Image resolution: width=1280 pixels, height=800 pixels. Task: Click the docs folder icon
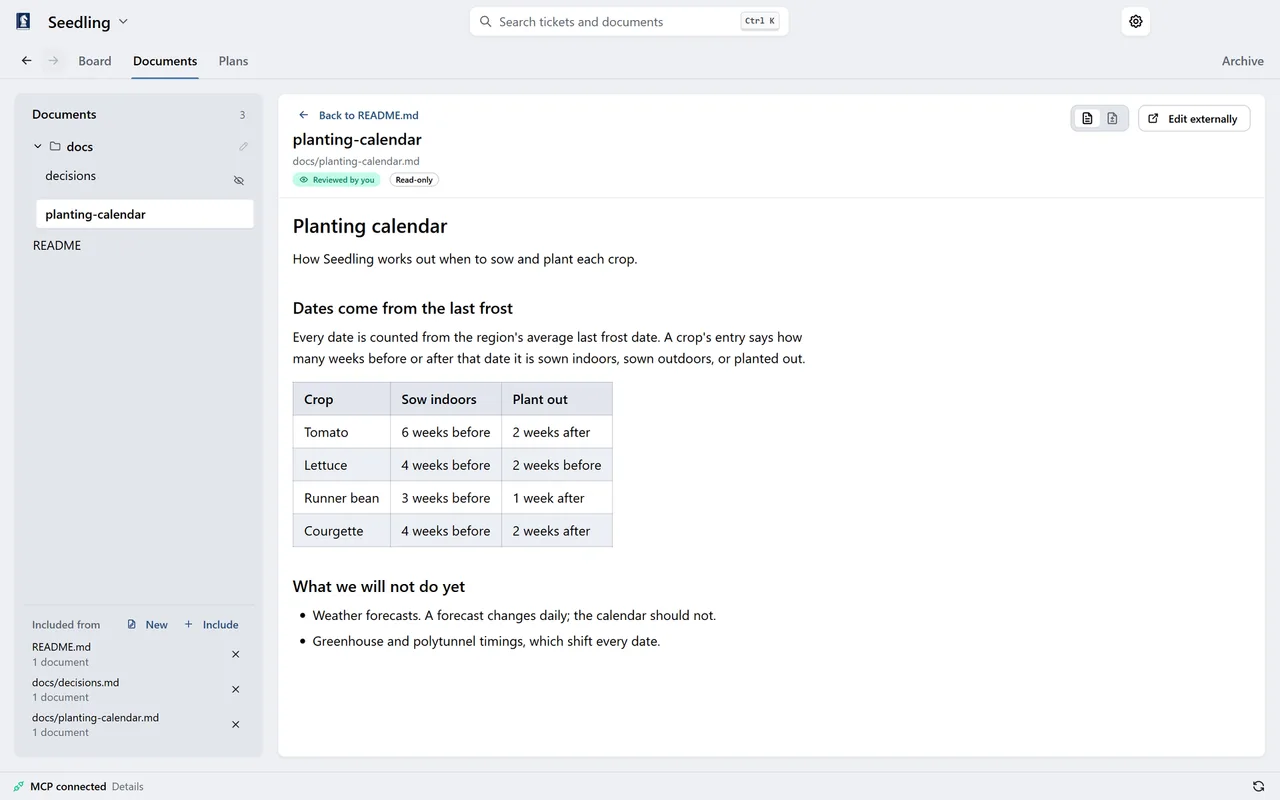click(x=55, y=146)
